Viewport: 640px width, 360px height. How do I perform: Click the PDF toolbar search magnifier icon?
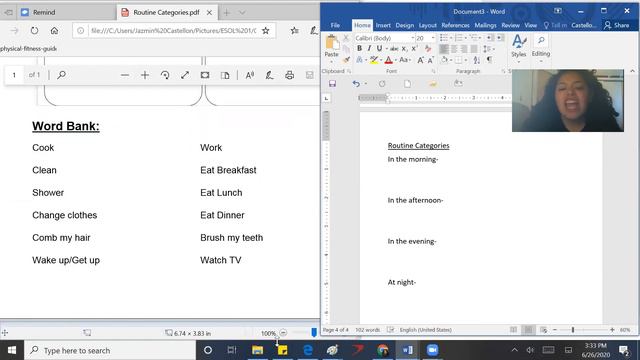click(62, 75)
